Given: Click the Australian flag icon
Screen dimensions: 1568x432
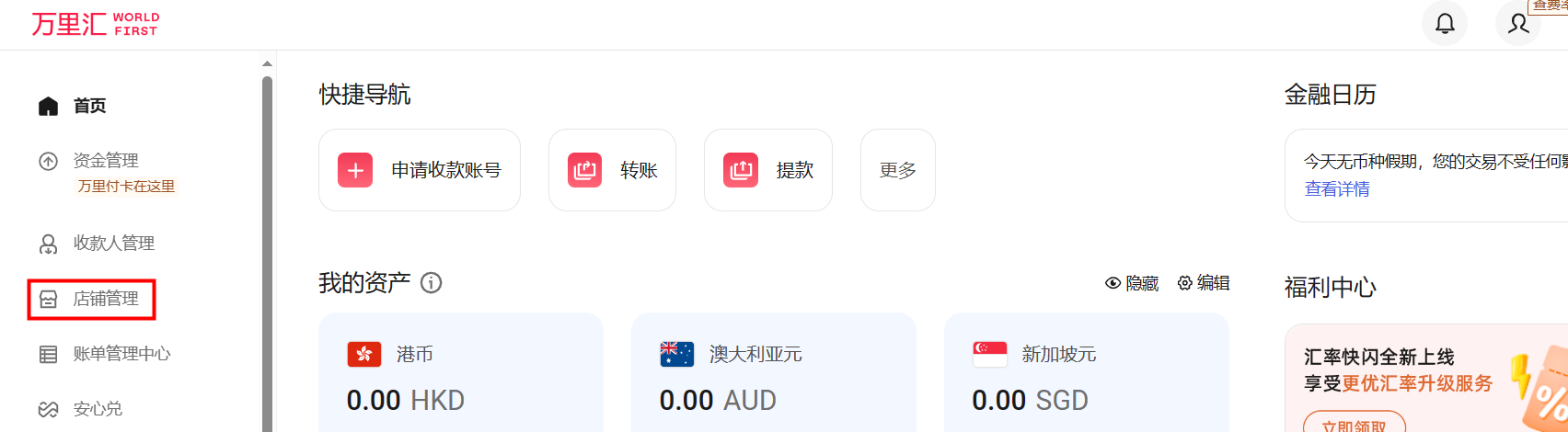Looking at the screenshot, I should pos(677,355).
